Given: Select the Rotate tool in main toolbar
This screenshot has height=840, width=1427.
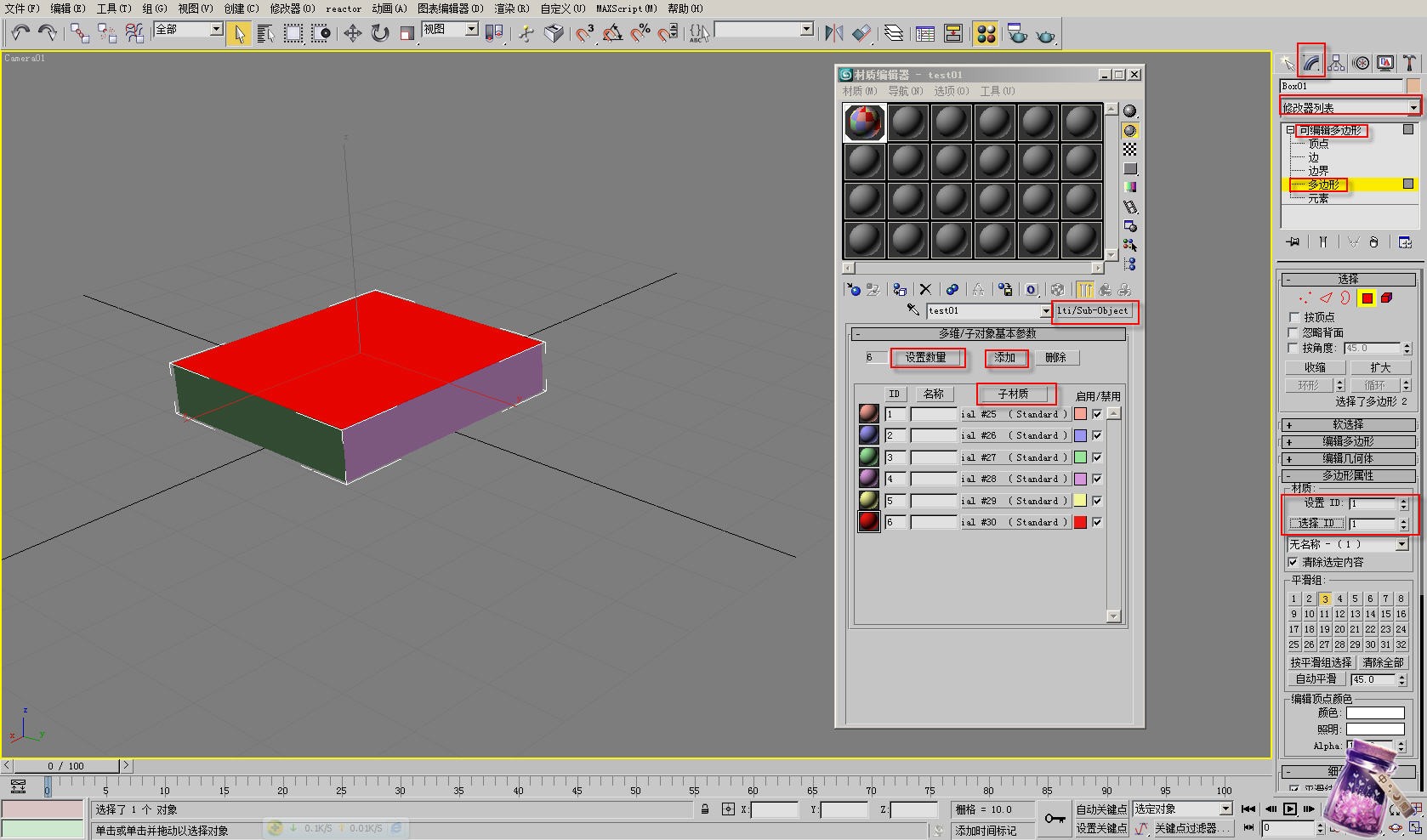Looking at the screenshot, I should pos(379,33).
